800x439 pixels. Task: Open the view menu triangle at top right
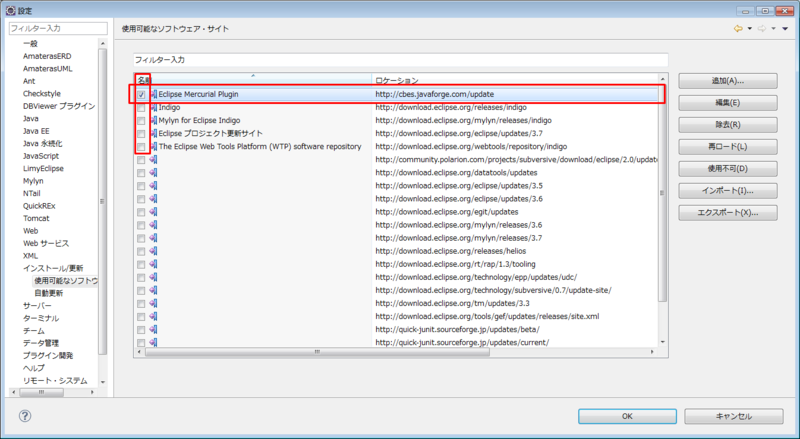coord(785,29)
